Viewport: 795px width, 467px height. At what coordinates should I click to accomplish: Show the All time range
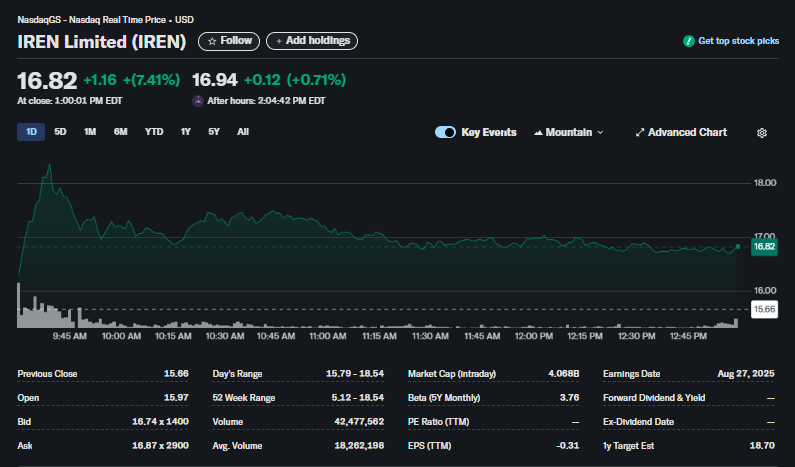(243, 132)
